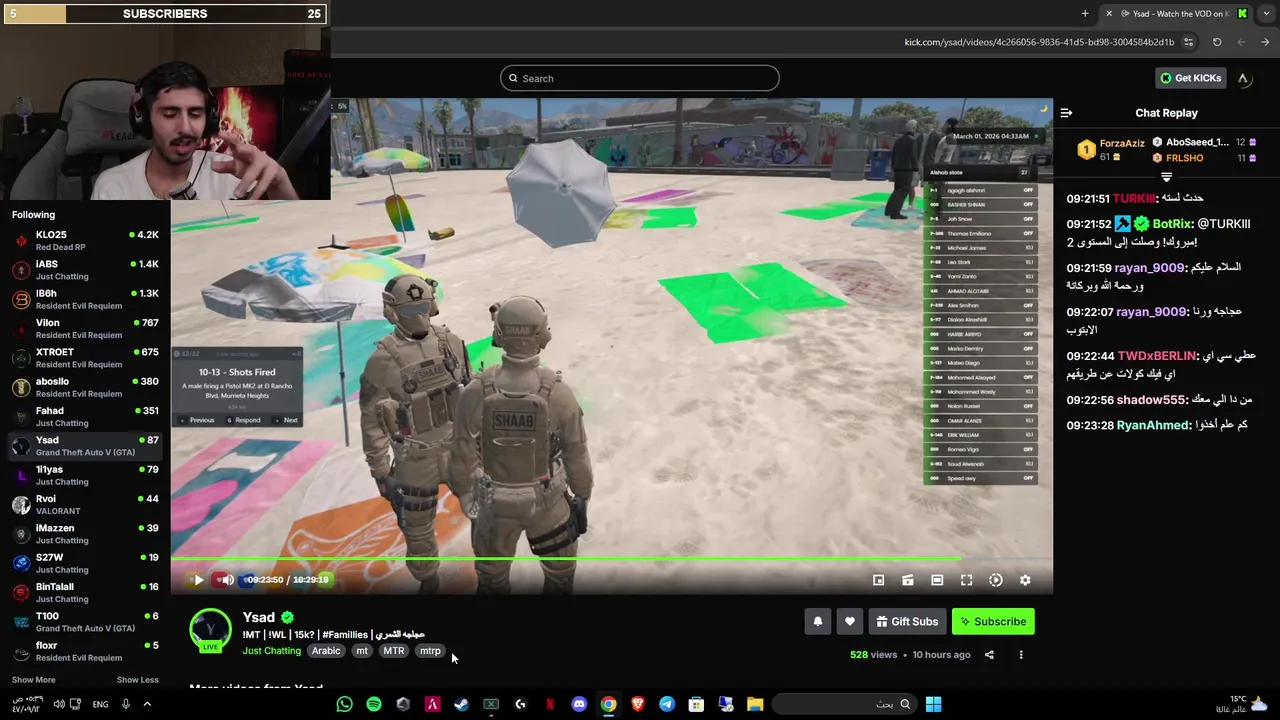The width and height of the screenshot is (1280, 720).
Task: Subscribe to the Ysad channel
Action: coord(993,622)
